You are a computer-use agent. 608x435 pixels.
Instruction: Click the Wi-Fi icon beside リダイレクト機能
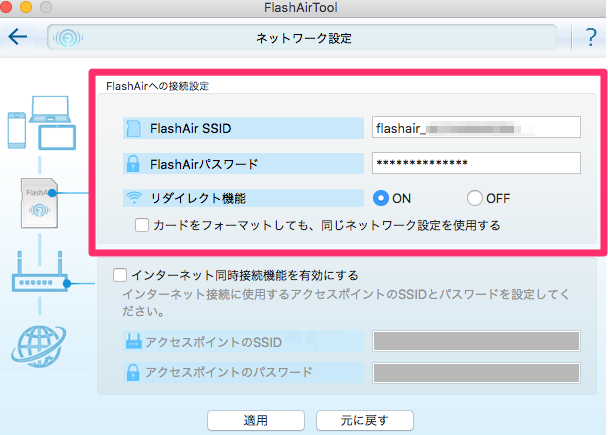[134, 198]
